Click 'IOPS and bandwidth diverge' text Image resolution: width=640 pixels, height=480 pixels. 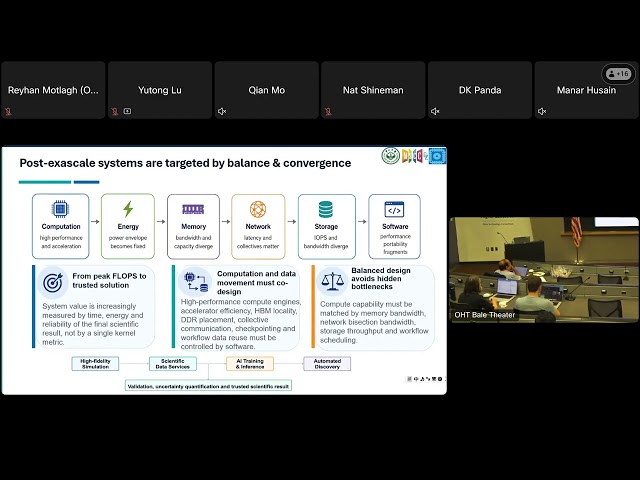point(326,242)
